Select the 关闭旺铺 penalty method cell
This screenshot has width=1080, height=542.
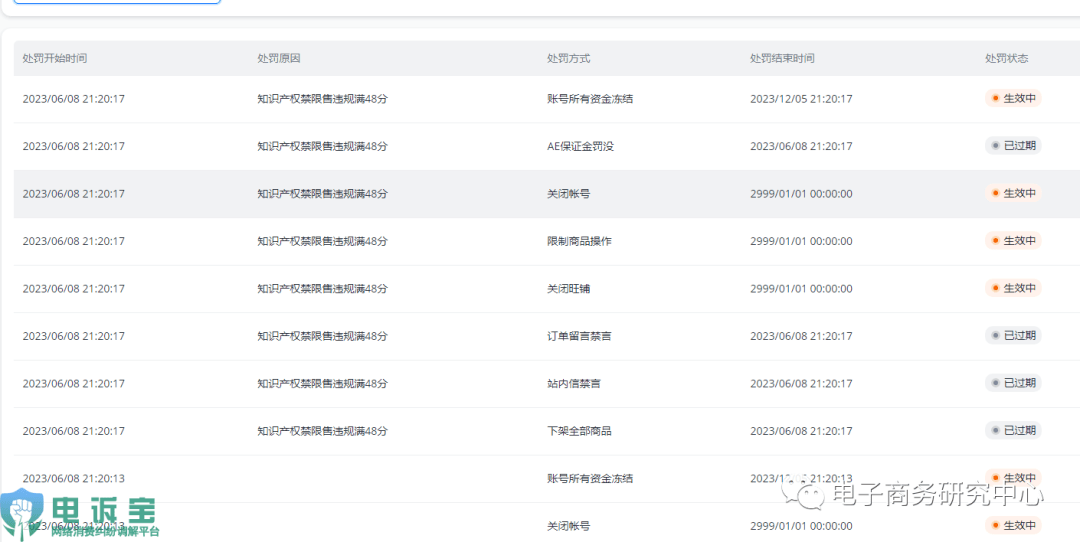coord(568,288)
